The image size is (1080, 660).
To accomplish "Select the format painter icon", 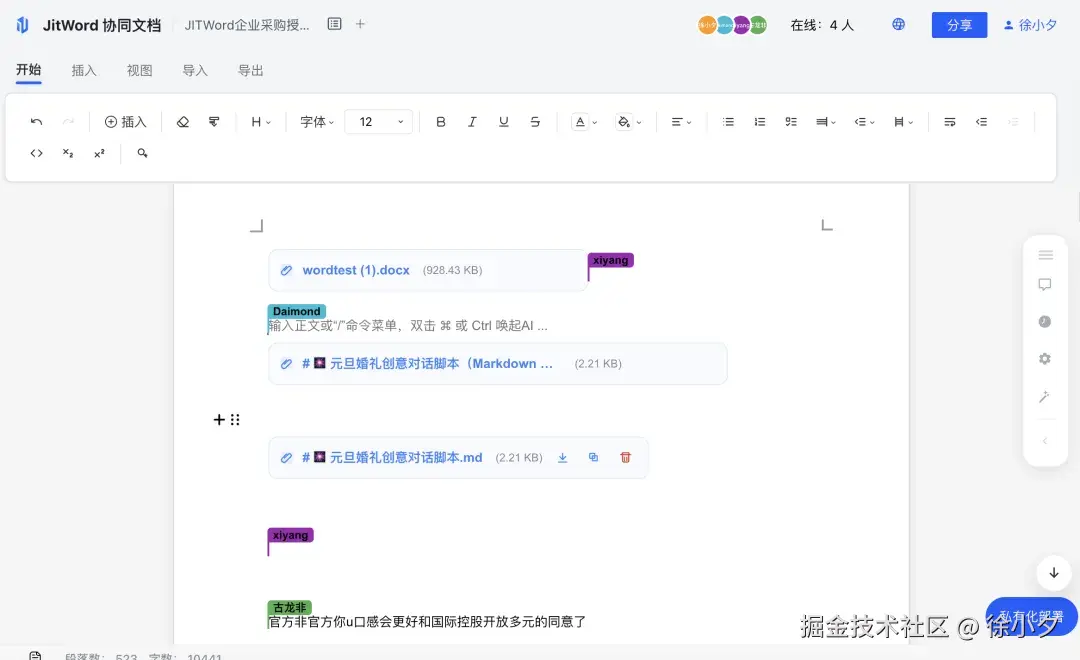I will point(214,121).
